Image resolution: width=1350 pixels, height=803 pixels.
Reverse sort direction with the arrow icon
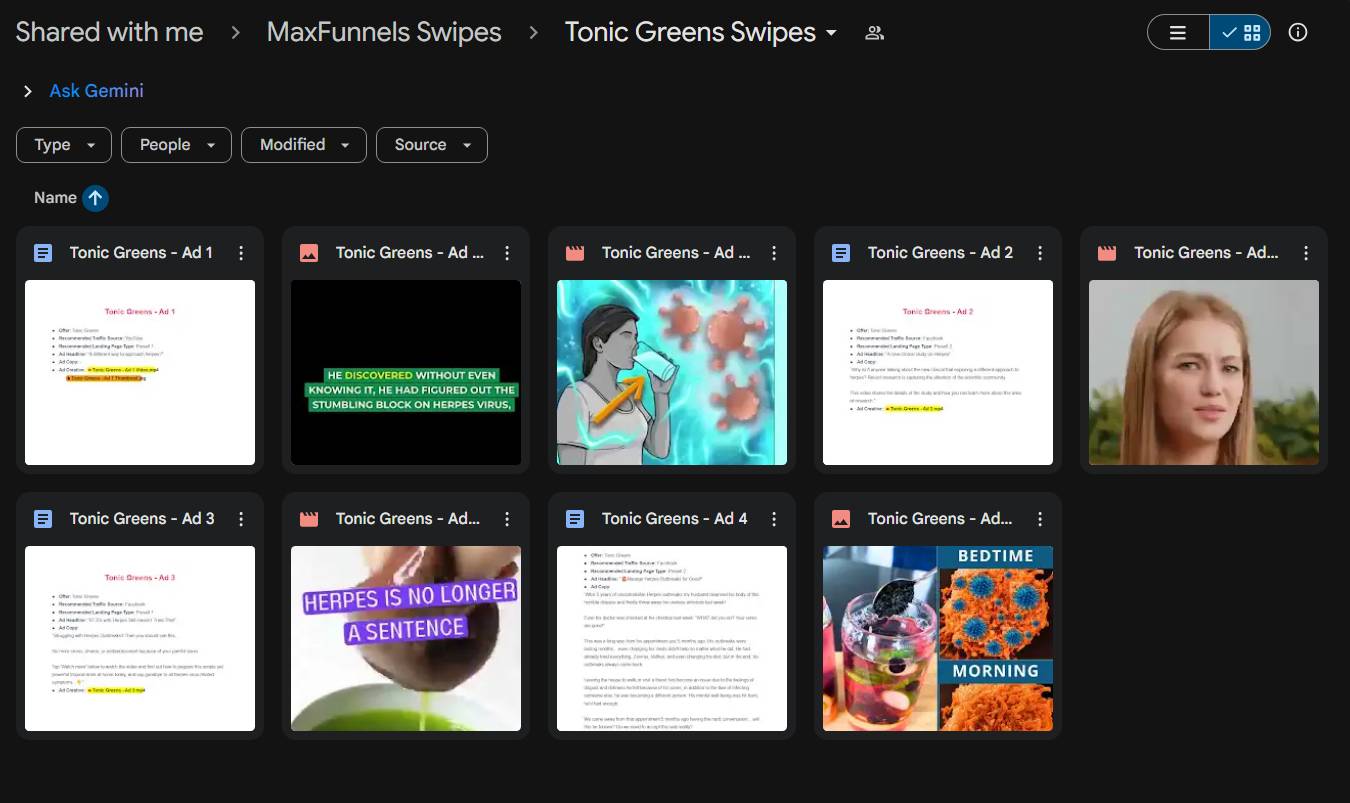95,198
